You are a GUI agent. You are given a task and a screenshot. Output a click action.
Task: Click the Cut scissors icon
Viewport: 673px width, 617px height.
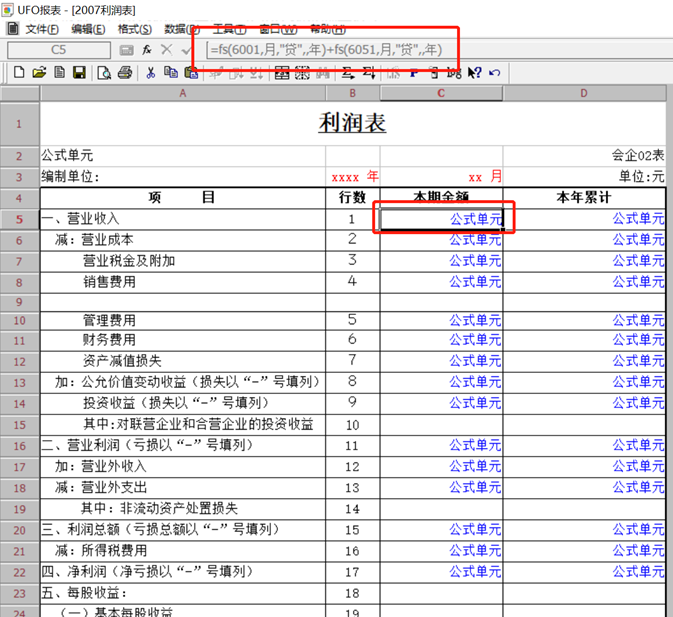coord(150,73)
